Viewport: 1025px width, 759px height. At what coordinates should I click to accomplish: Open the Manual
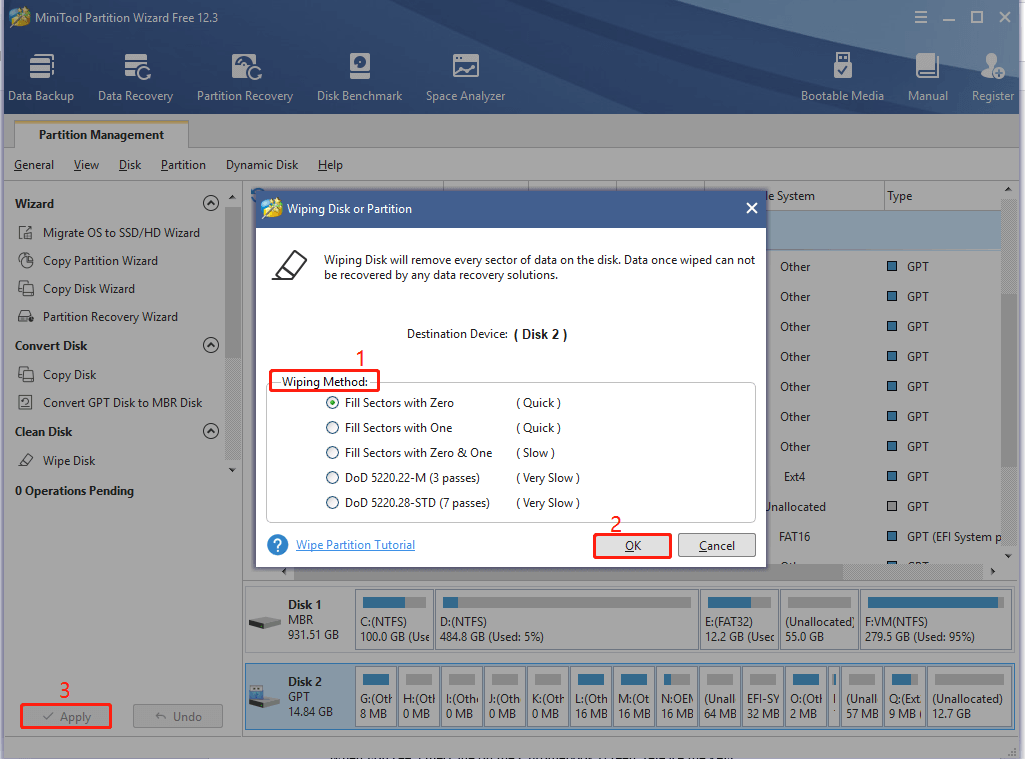tap(928, 77)
